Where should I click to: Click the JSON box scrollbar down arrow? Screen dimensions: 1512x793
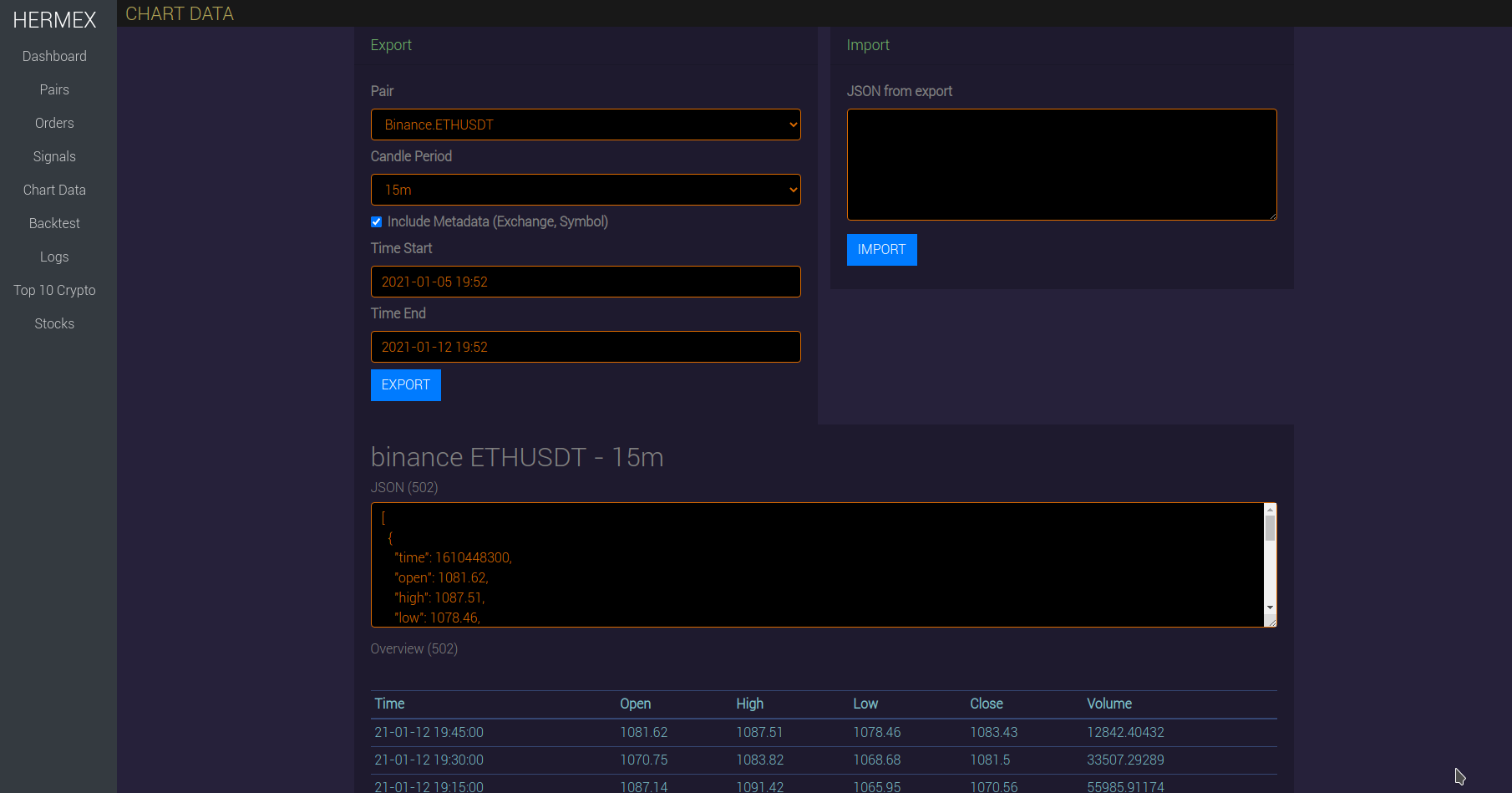[x=1270, y=608]
